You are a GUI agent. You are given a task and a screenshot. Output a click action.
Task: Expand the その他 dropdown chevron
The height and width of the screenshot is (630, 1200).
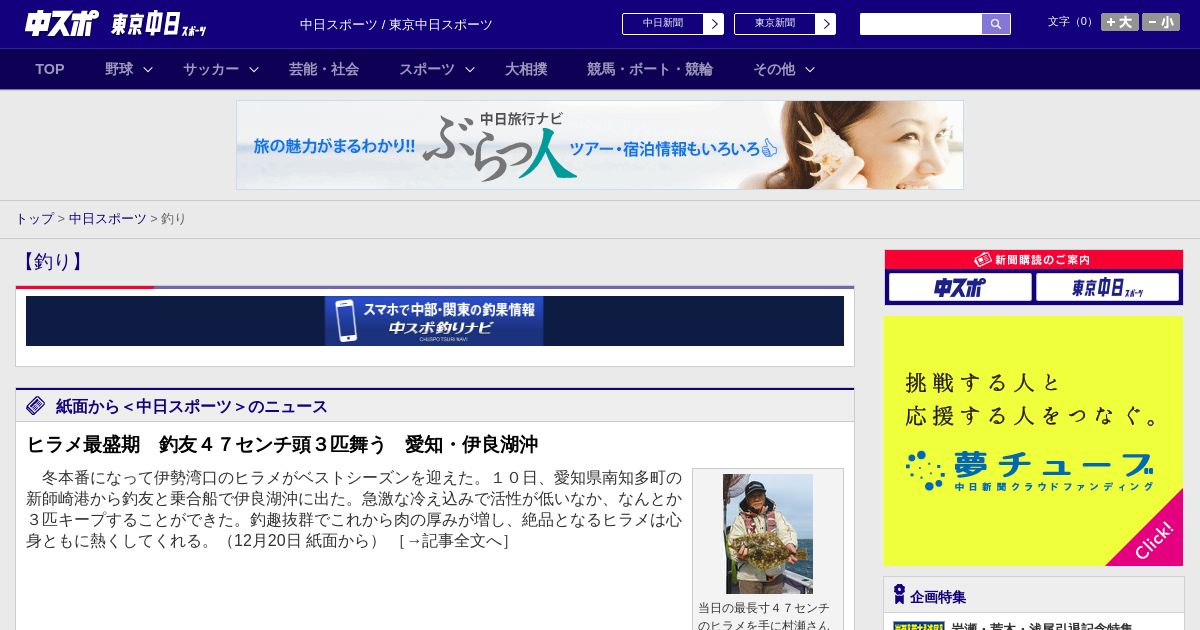click(810, 69)
